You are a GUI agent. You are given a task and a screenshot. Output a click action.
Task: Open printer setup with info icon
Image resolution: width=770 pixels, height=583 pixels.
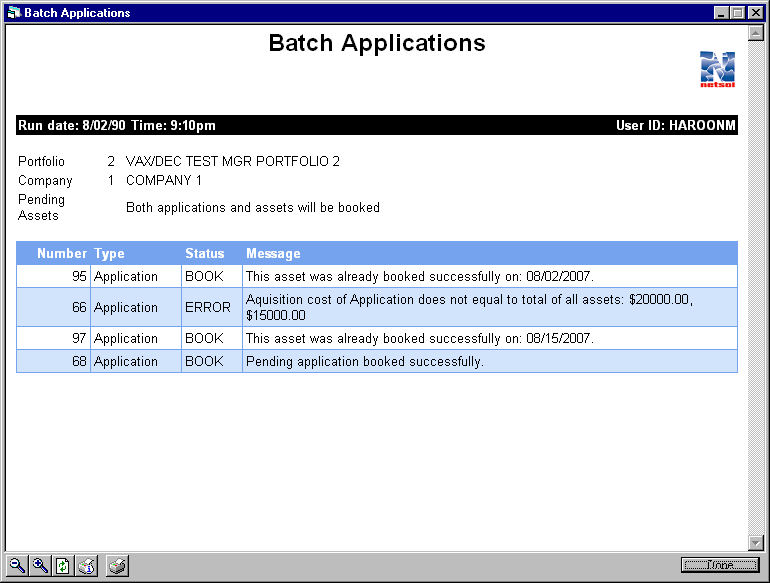[x=86, y=566]
